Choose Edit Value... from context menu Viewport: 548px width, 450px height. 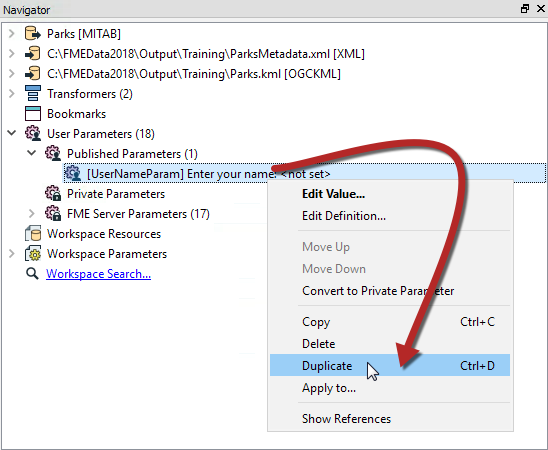point(390,194)
